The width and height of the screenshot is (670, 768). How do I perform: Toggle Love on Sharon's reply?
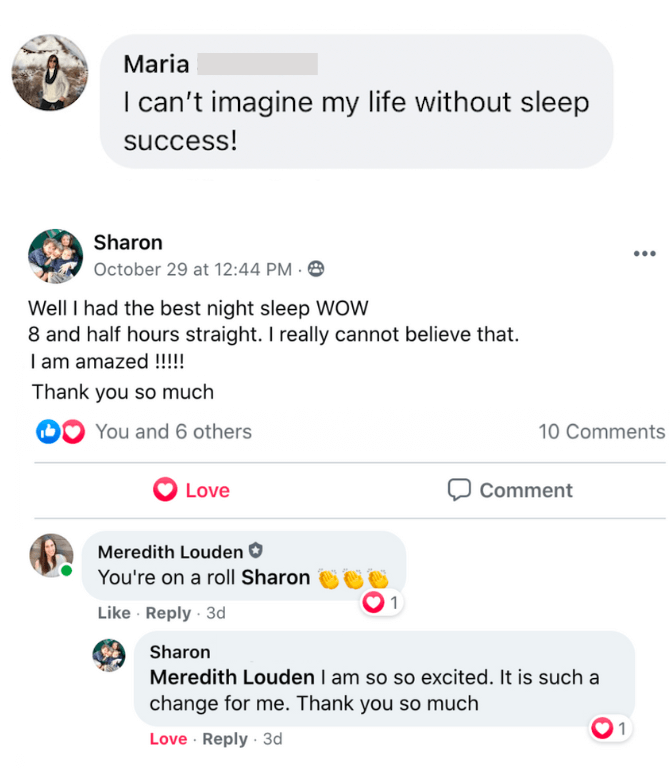[168, 739]
